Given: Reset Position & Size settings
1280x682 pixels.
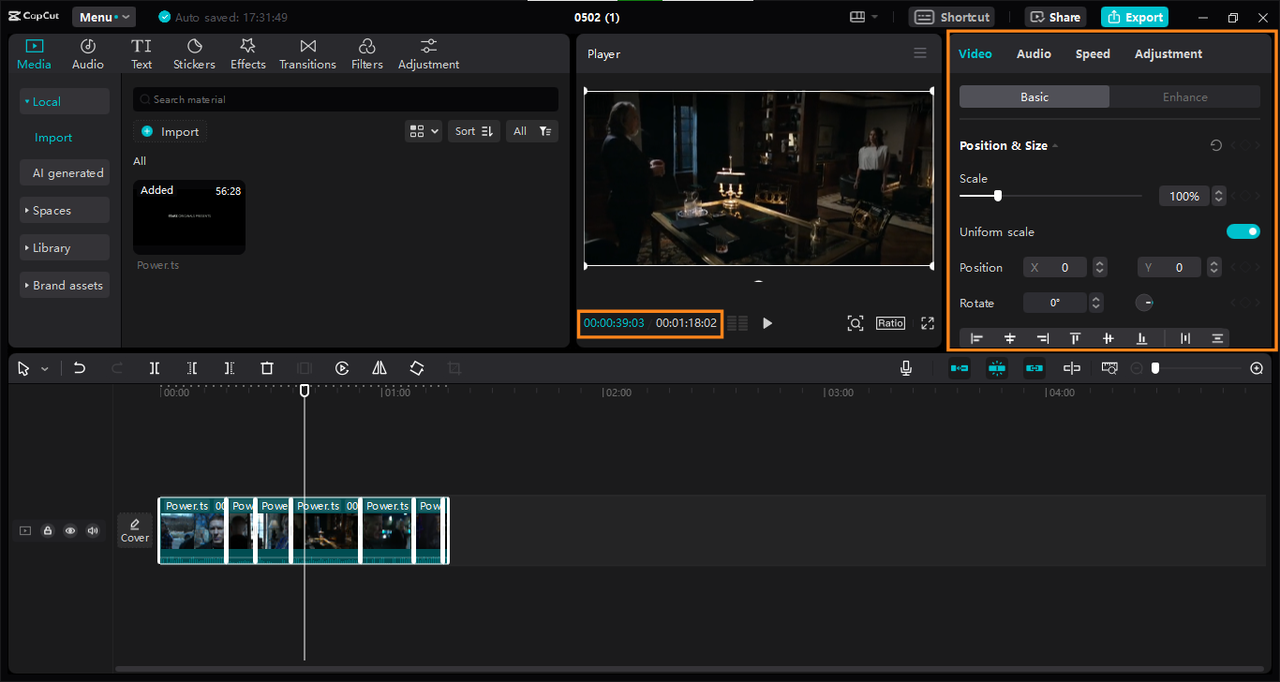Looking at the screenshot, I should (1216, 146).
